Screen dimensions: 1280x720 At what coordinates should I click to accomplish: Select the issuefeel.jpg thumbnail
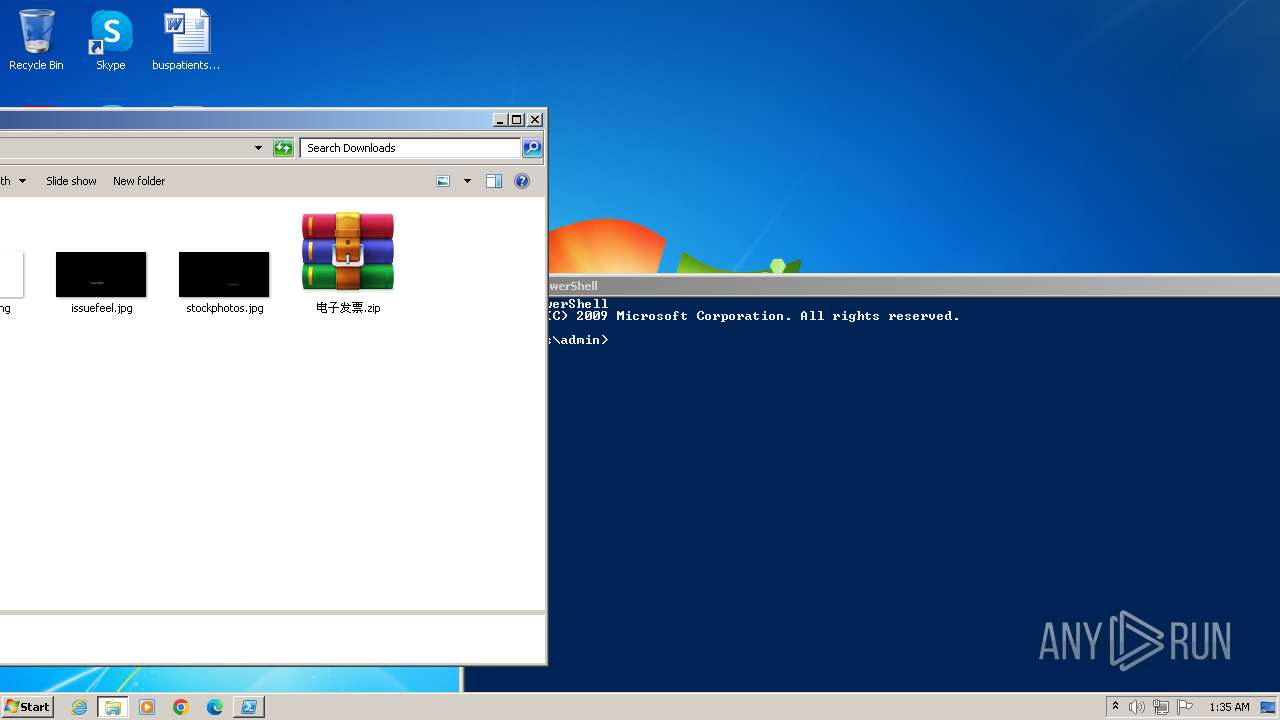(x=101, y=274)
